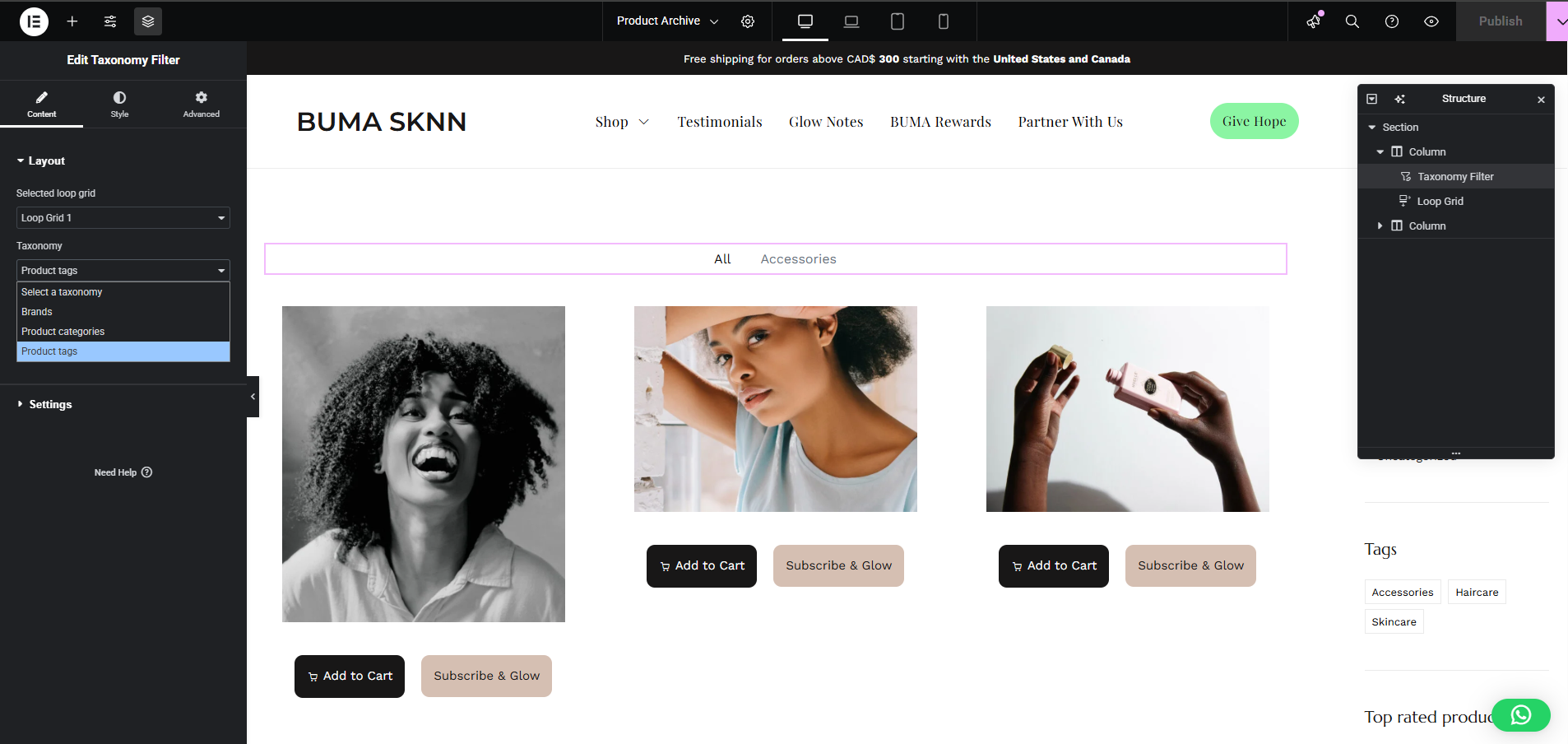Close the Structure panel

(x=1541, y=100)
